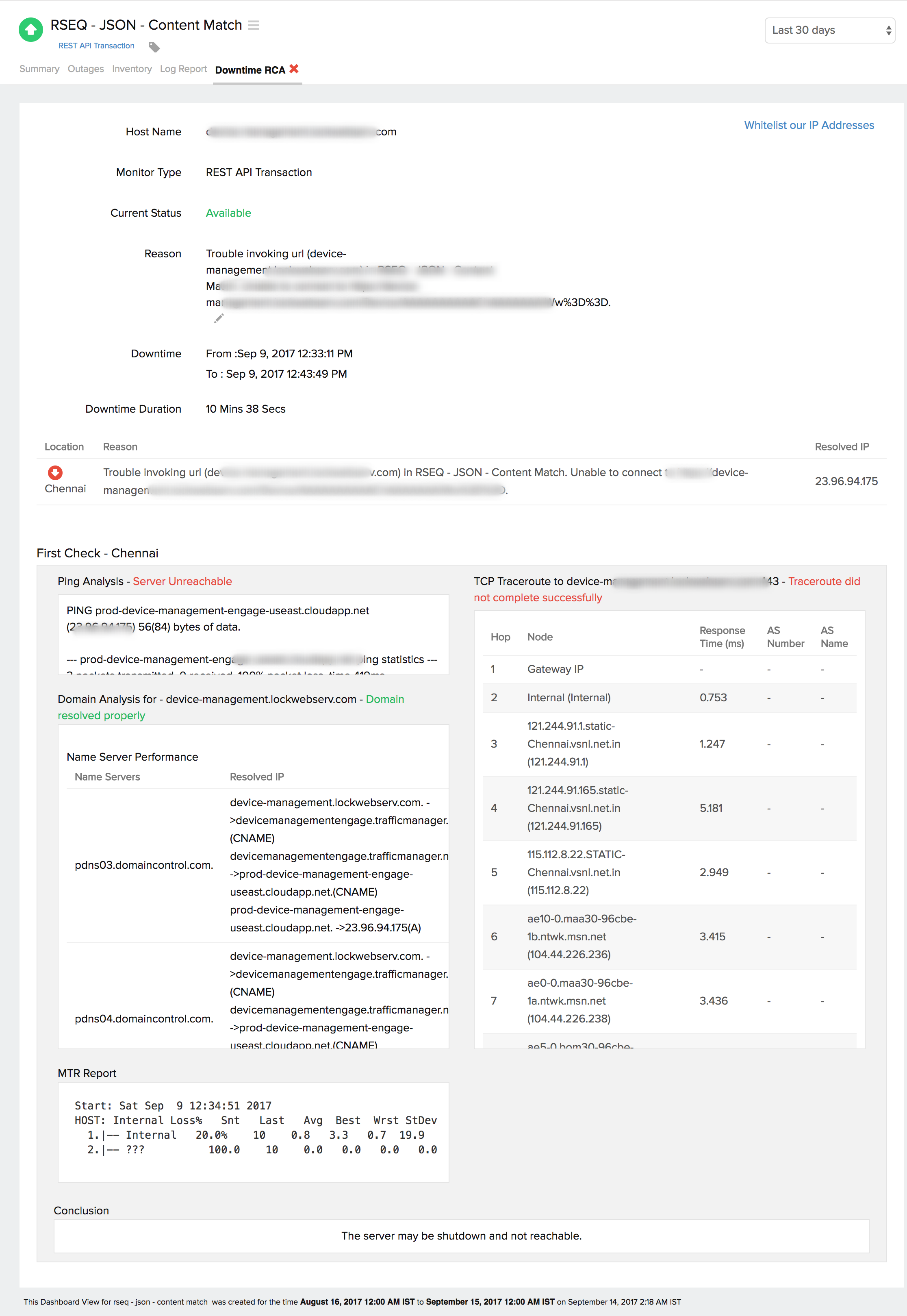The height and width of the screenshot is (1316, 907).
Task: Open the Outages tab
Action: coord(86,69)
